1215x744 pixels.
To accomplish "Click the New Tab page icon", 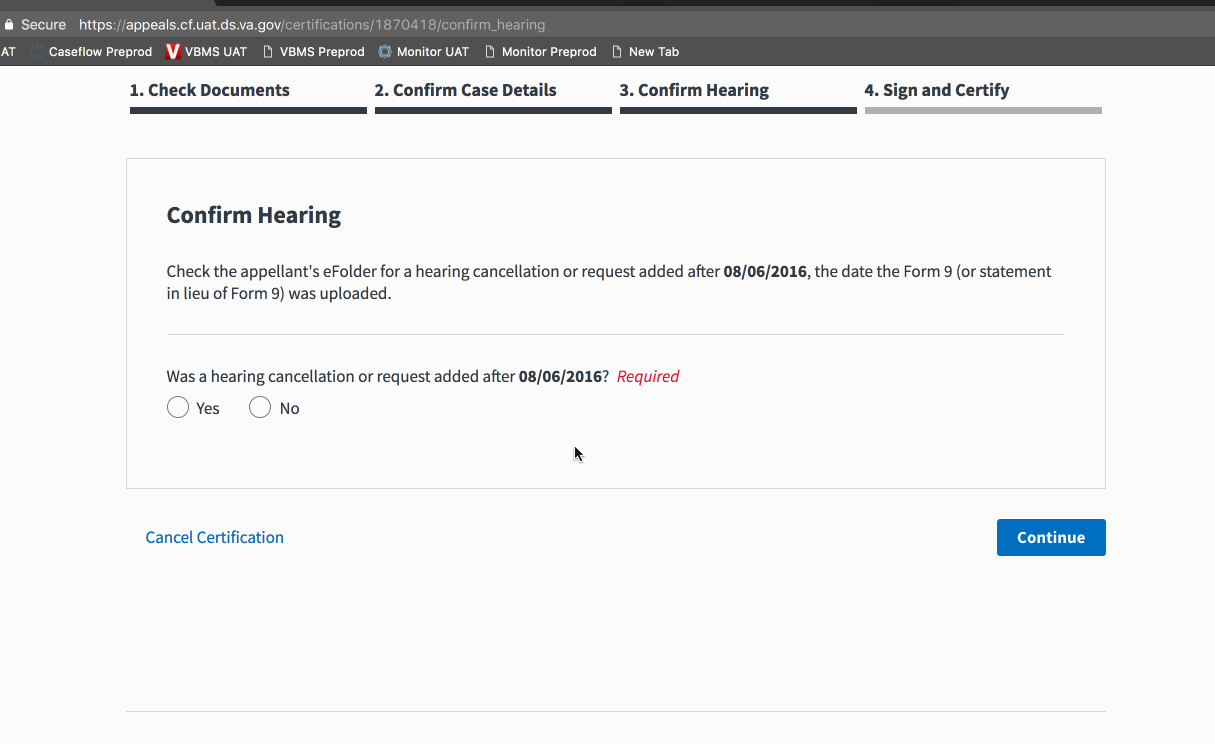I will click(617, 52).
